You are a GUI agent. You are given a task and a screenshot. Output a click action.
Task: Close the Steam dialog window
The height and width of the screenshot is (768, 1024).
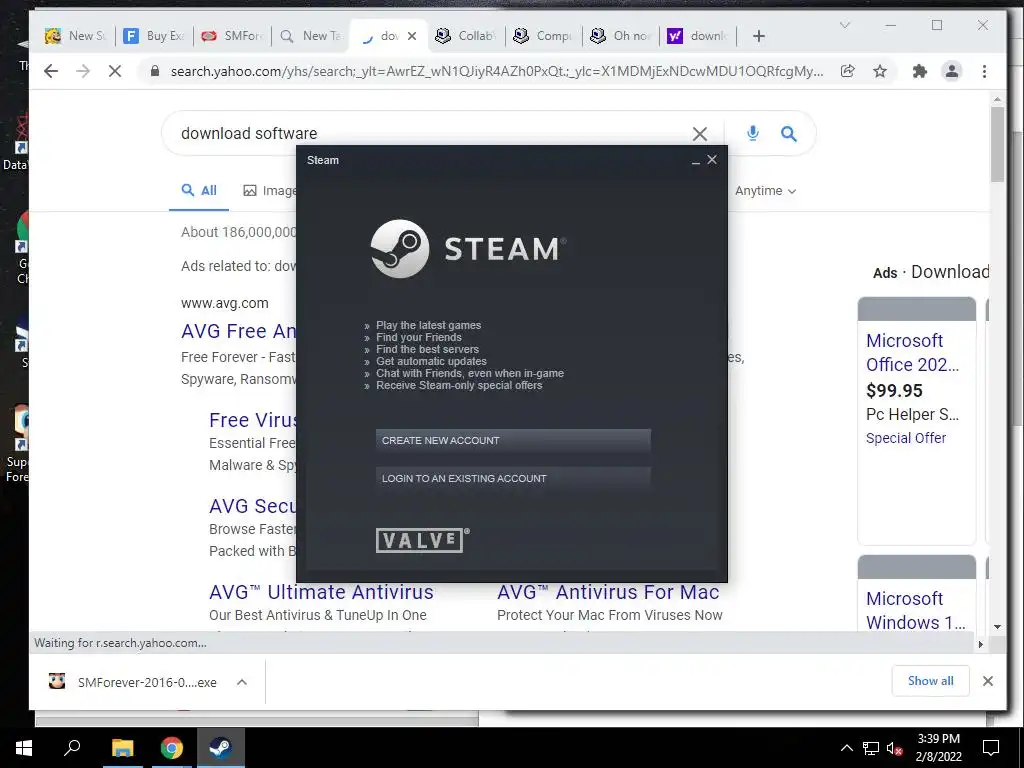[712, 159]
